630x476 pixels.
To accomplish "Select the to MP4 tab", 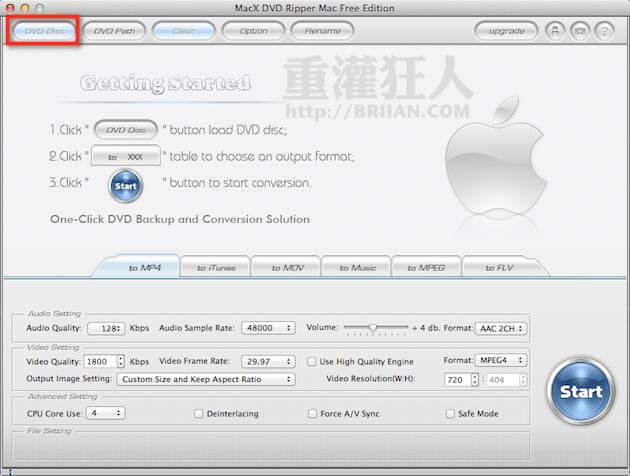I will (139, 267).
